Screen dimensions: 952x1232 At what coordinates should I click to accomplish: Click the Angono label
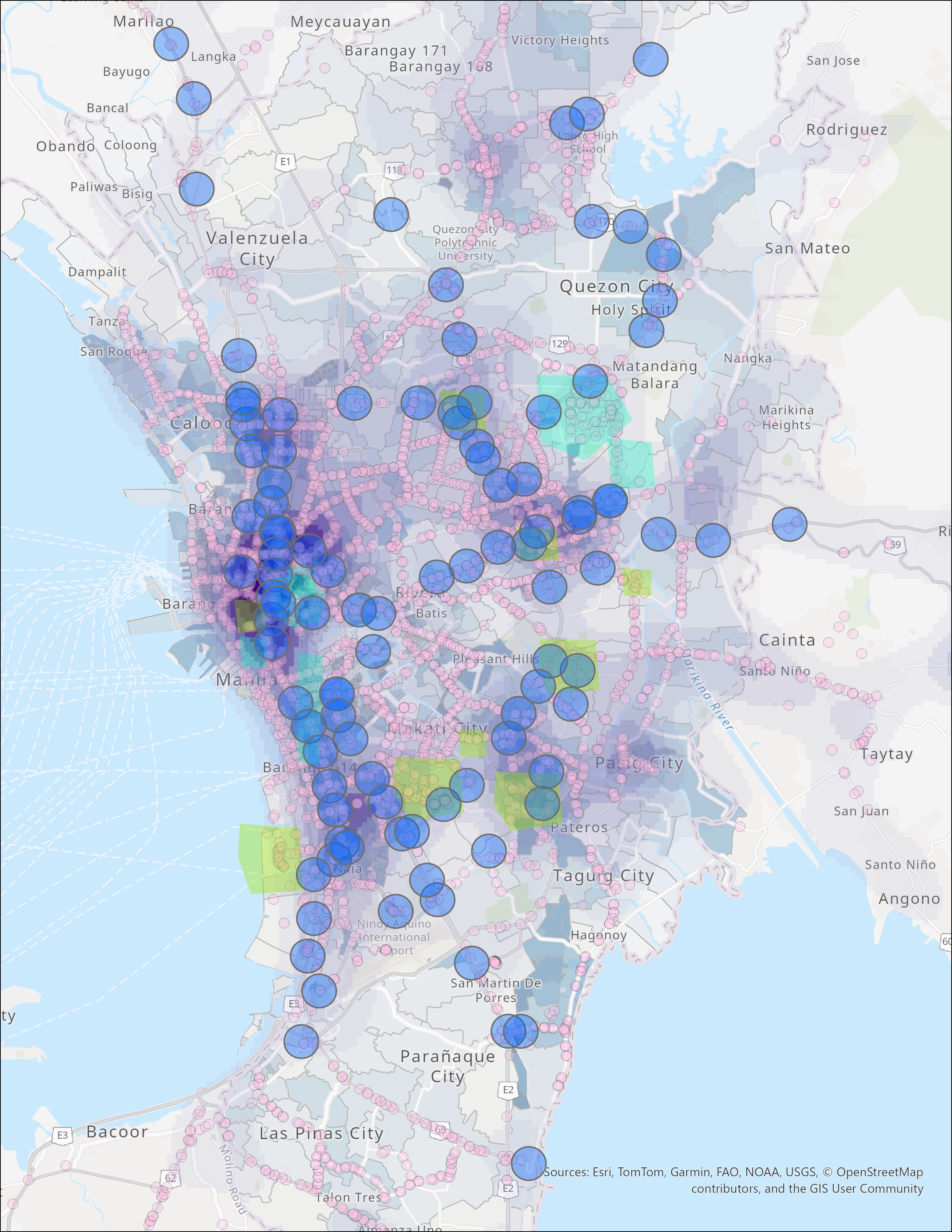click(909, 899)
